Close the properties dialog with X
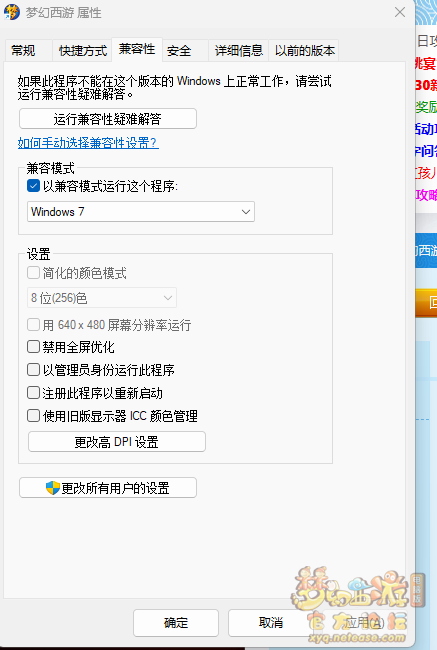437x650 pixels. coord(400,12)
